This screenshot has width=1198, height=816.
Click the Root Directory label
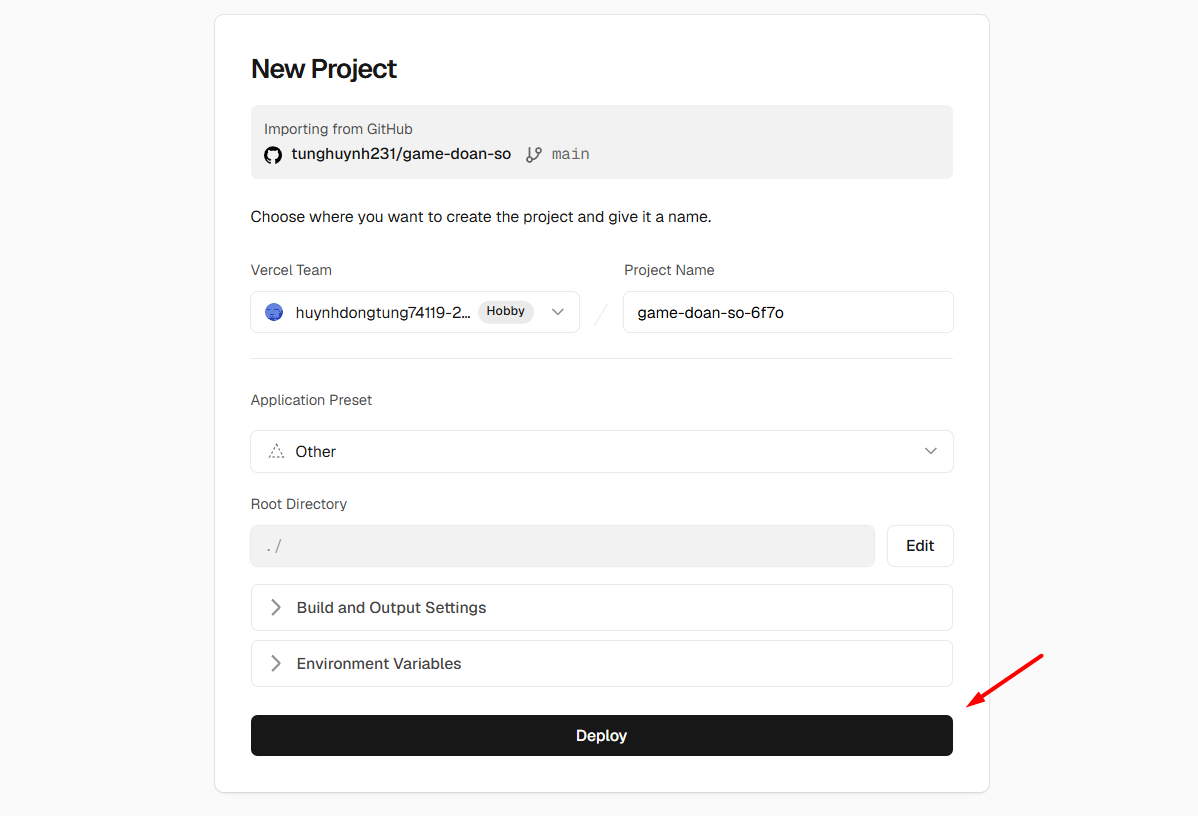coord(299,504)
